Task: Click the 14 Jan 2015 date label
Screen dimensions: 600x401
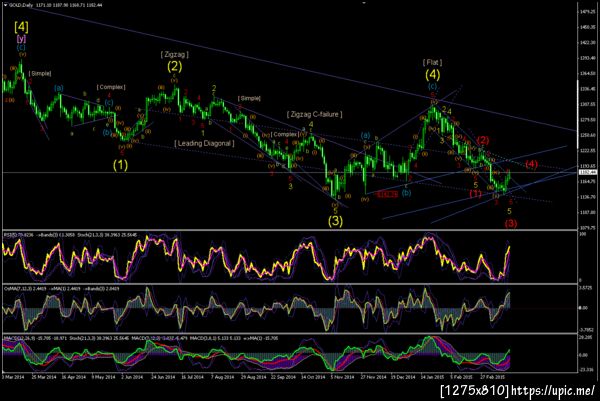Action: pyautogui.click(x=433, y=377)
